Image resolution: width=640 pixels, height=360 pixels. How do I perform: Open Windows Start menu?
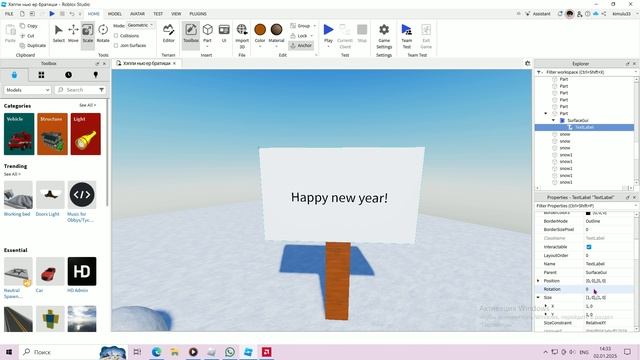click(9, 352)
